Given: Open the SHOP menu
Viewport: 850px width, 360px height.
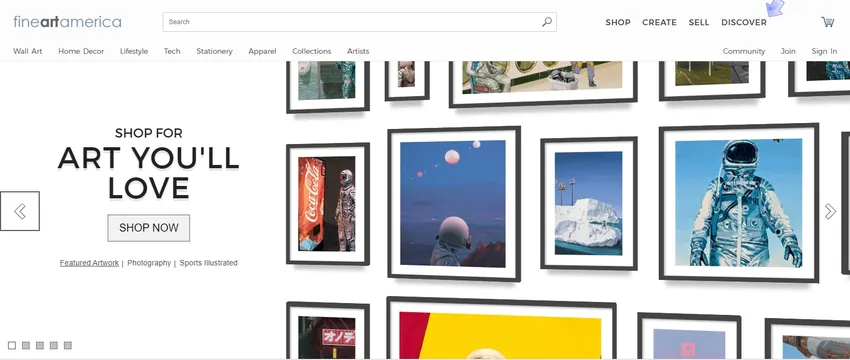Looking at the screenshot, I should (618, 22).
